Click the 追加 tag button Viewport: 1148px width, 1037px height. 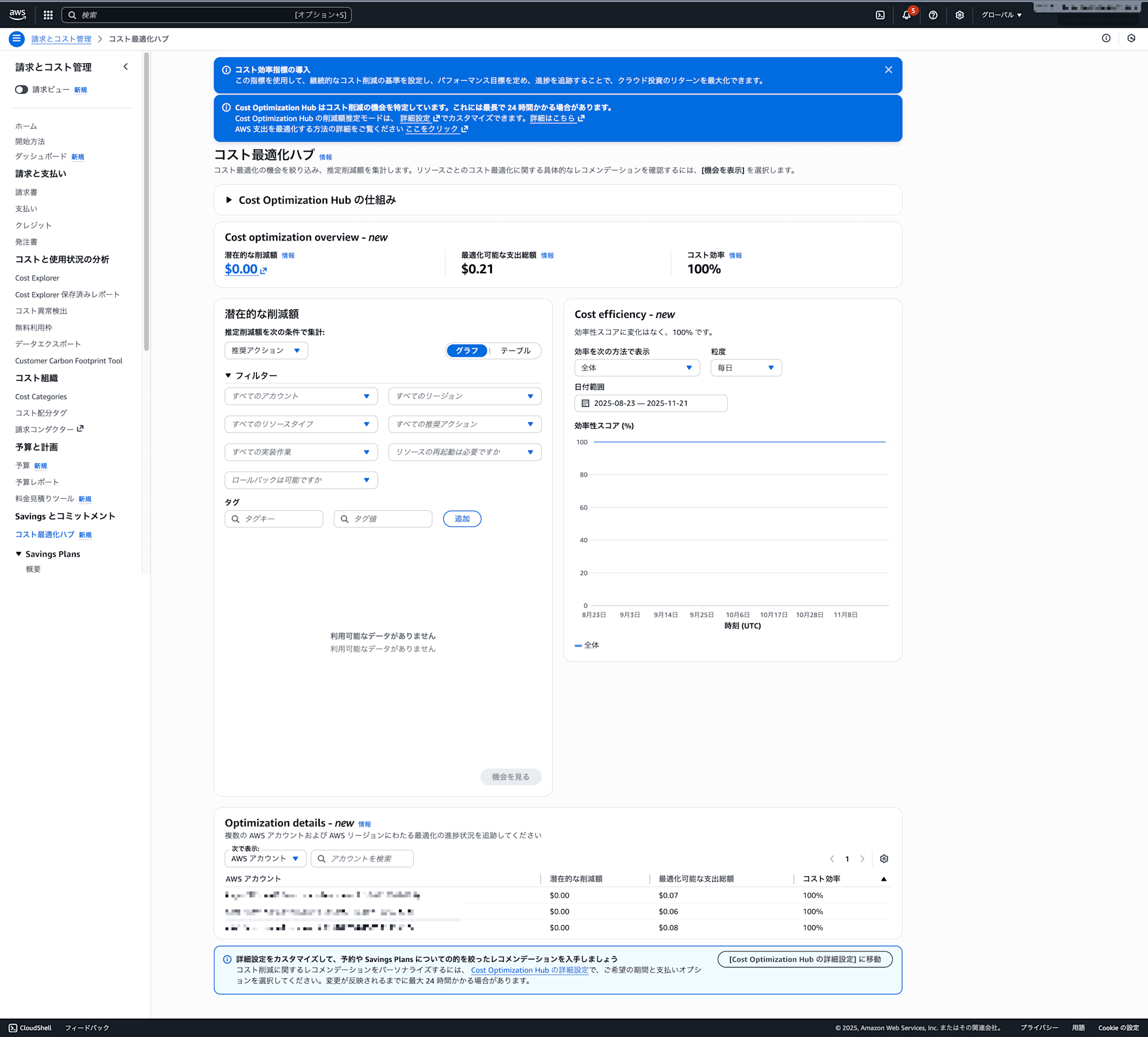tap(461, 519)
